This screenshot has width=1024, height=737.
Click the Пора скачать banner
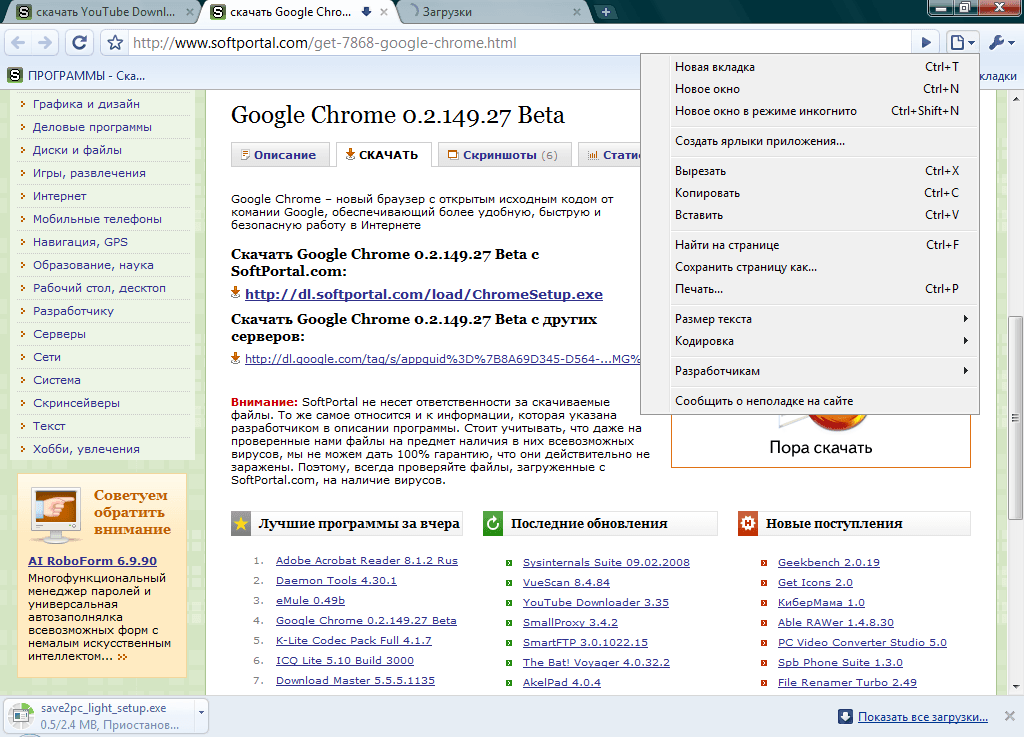tap(821, 441)
